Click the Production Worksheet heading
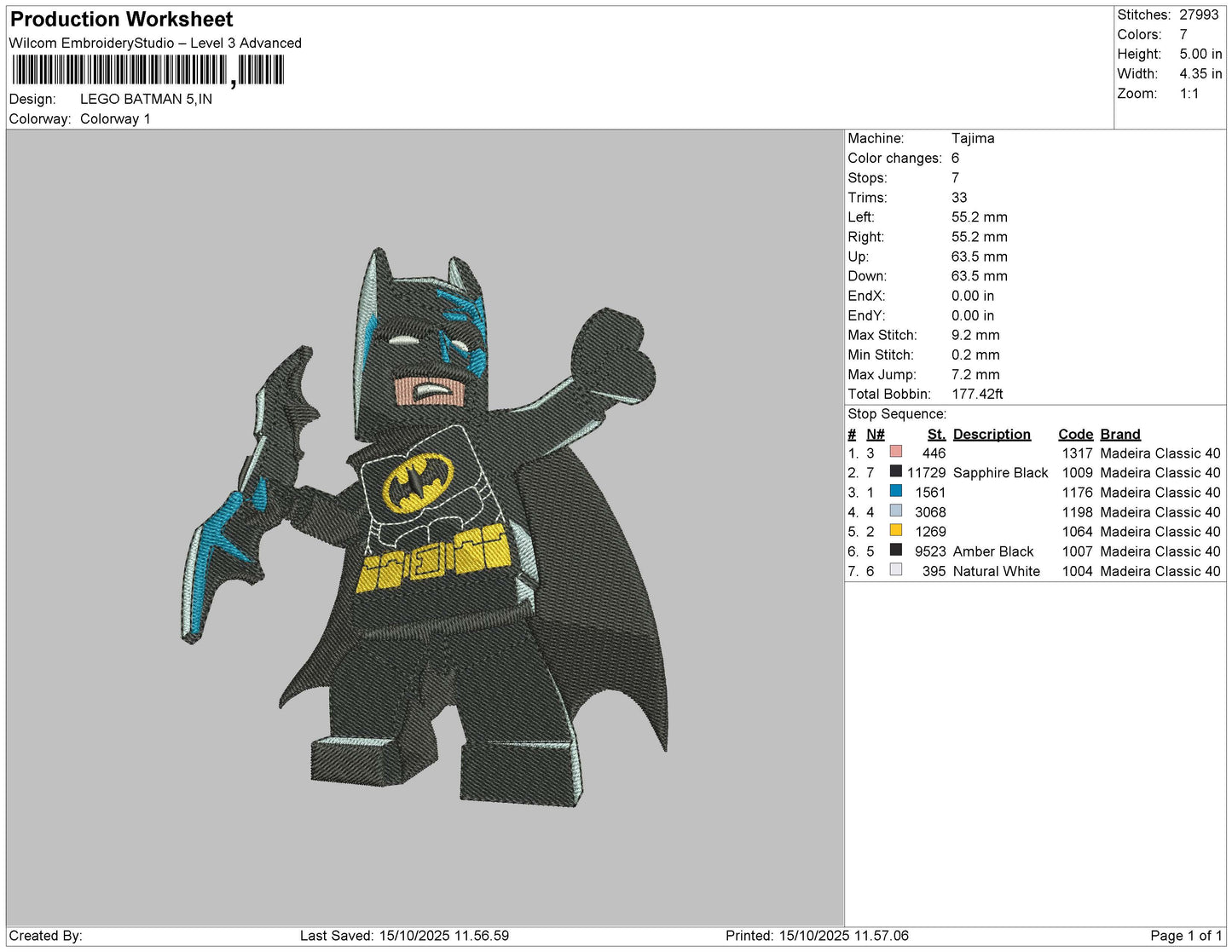The height and width of the screenshot is (952, 1232). [x=121, y=19]
